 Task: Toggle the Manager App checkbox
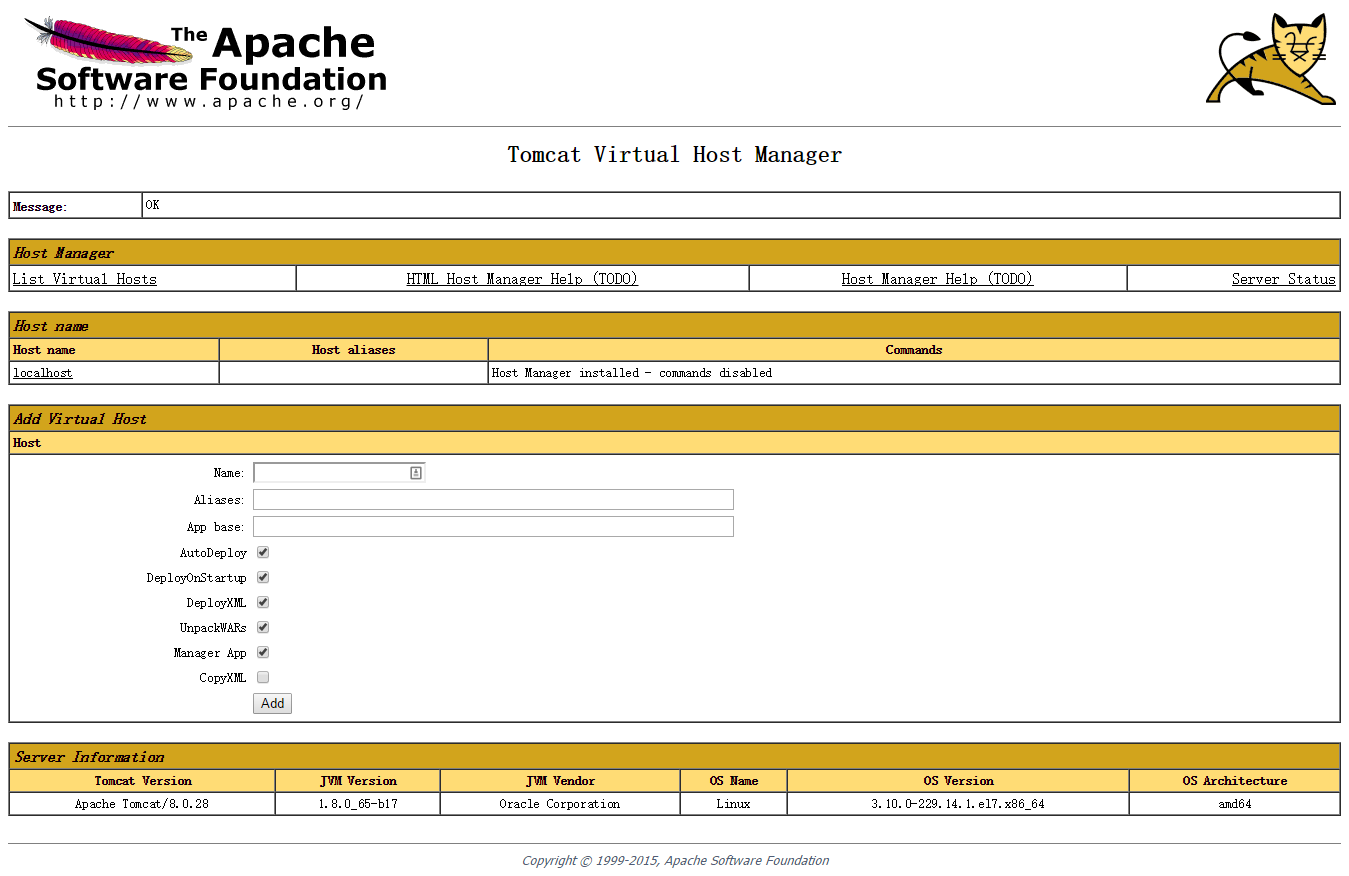[x=263, y=652]
